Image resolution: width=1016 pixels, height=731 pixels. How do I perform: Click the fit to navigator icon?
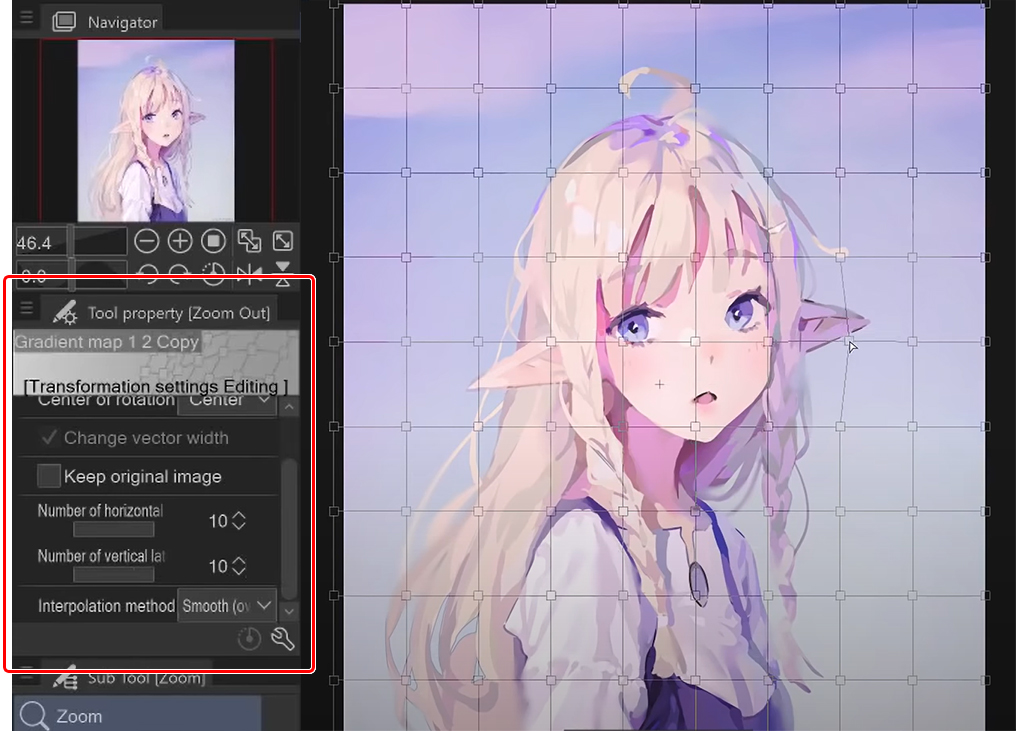tap(249, 241)
